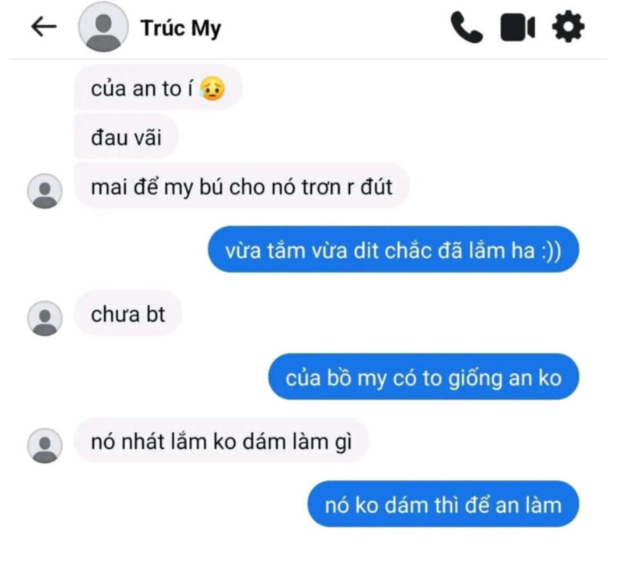Open the Trúc My contact name

pyautogui.click(x=181, y=29)
